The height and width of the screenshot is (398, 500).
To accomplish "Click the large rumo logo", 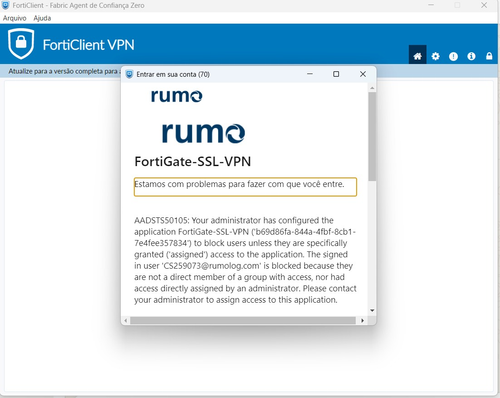I will [203, 133].
